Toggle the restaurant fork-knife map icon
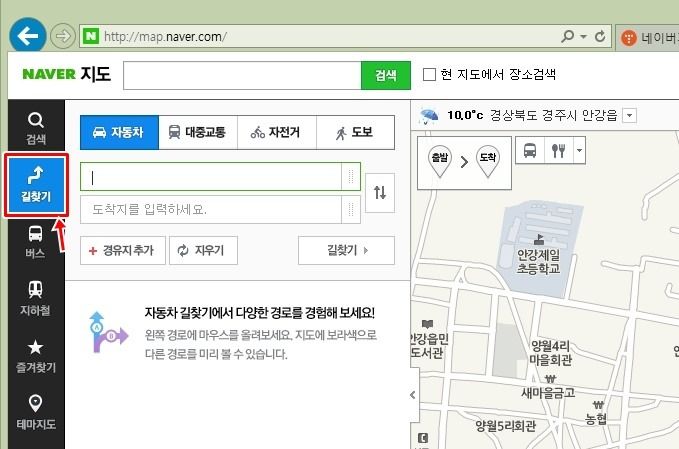This screenshot has height=449, width=679. pos(559,150)
